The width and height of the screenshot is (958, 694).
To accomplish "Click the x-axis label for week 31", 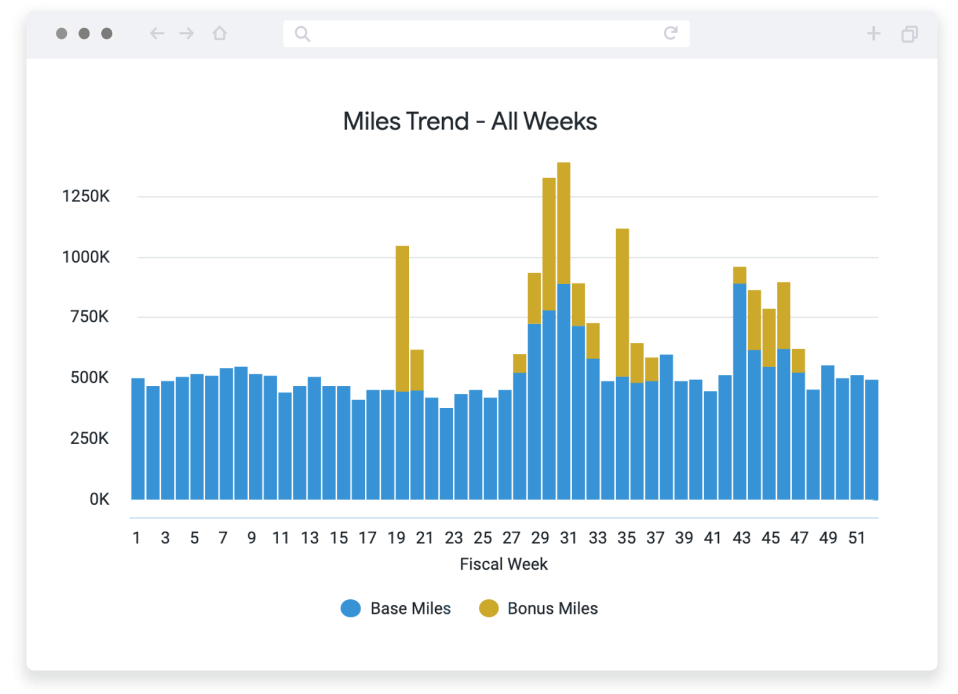I will (x=569, y=538).
